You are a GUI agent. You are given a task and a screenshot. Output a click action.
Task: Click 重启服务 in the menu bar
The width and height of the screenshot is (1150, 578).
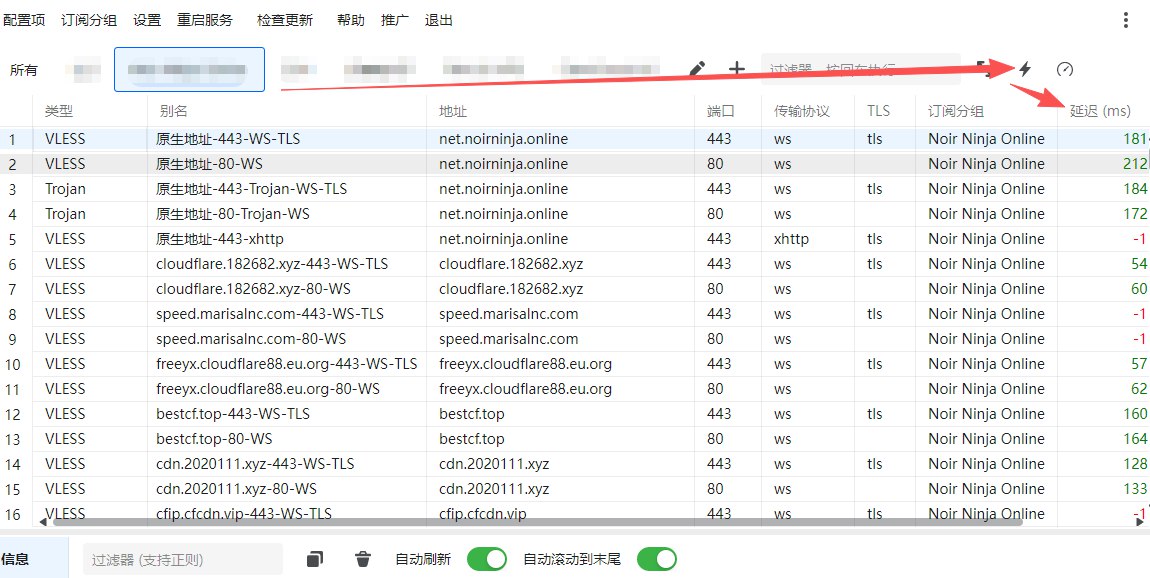click(x=205, y=20)
